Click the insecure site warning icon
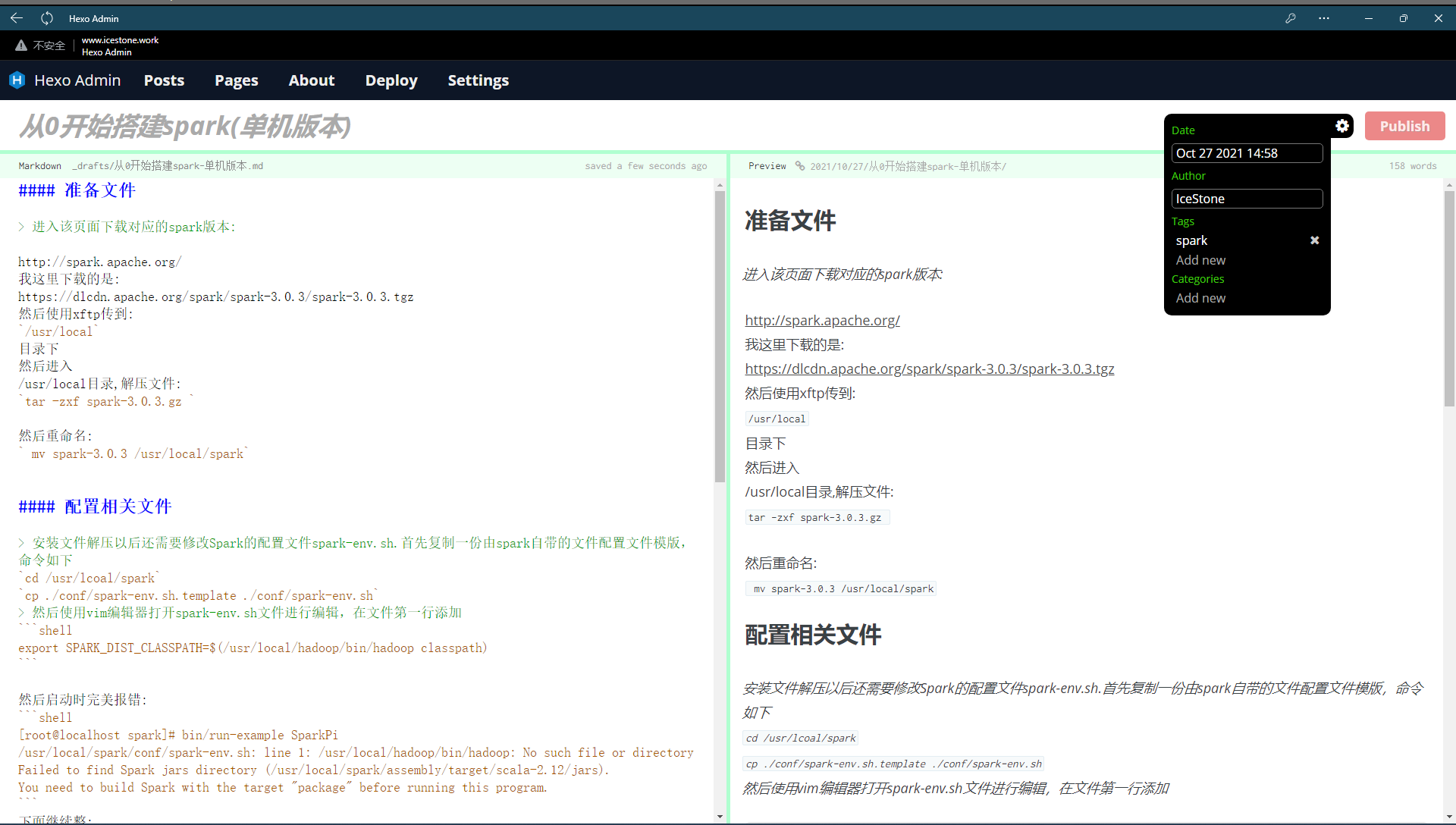1456x825 pixels. 21,45
